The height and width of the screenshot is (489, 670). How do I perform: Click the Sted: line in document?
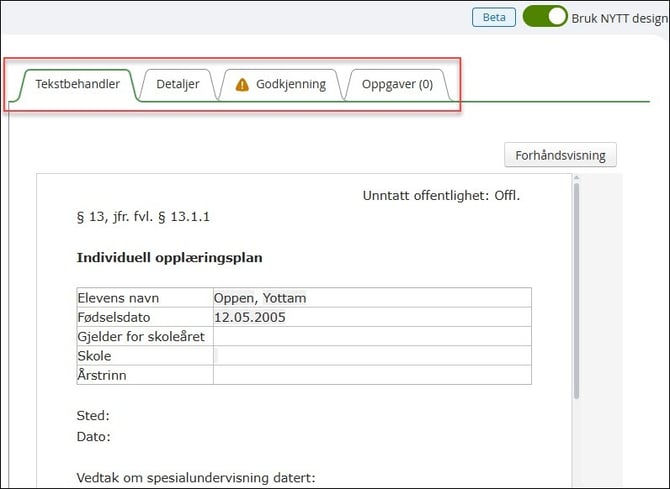[x=93, y=415]
